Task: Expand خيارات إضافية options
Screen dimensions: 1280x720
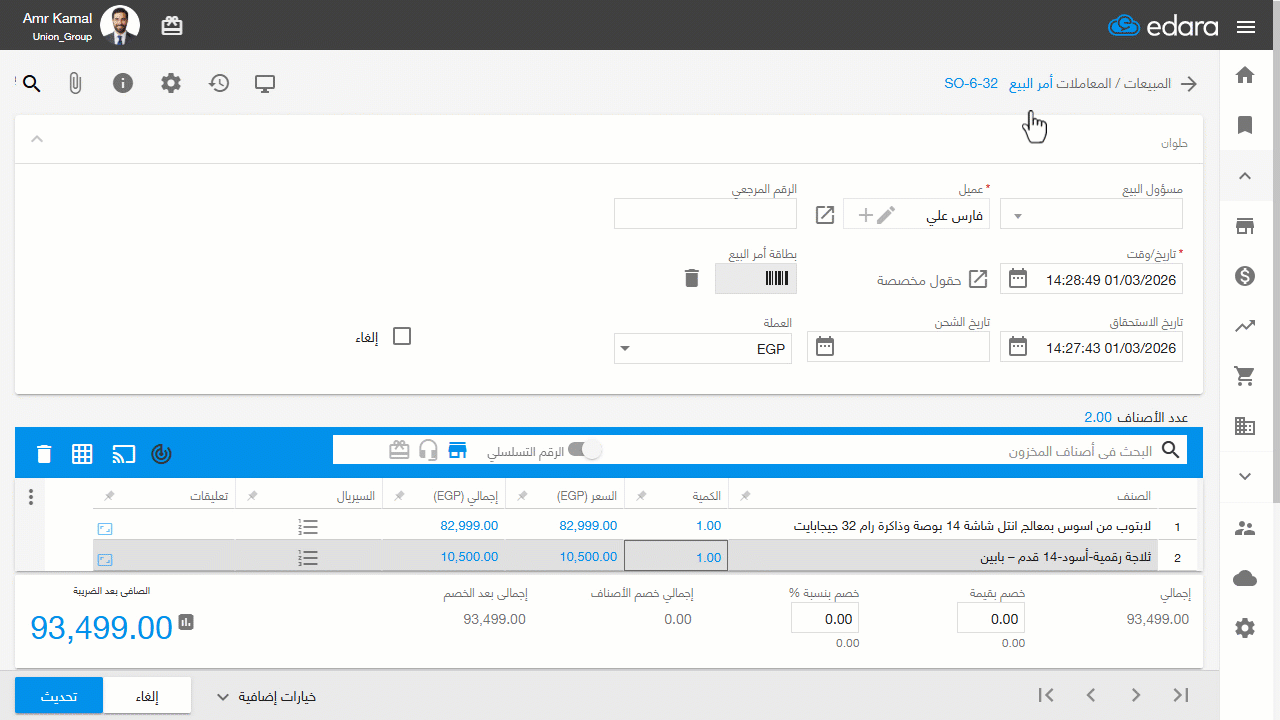Action: point(266,697)
